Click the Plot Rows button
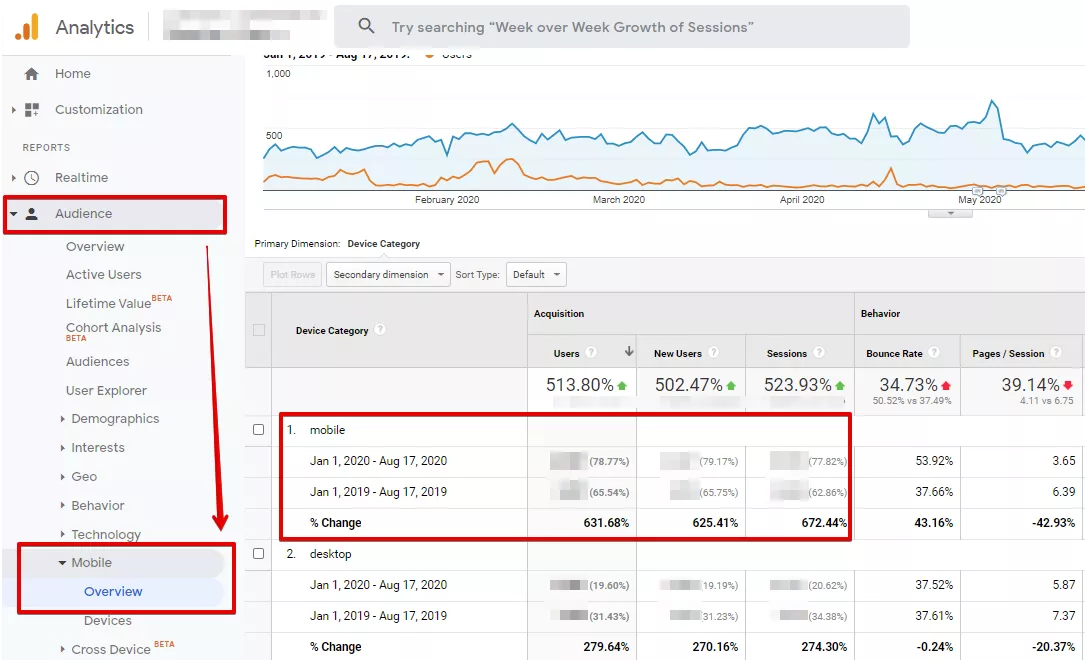Image resolution: width=1085 pixels, height=660 pixels. coord(293,275)
